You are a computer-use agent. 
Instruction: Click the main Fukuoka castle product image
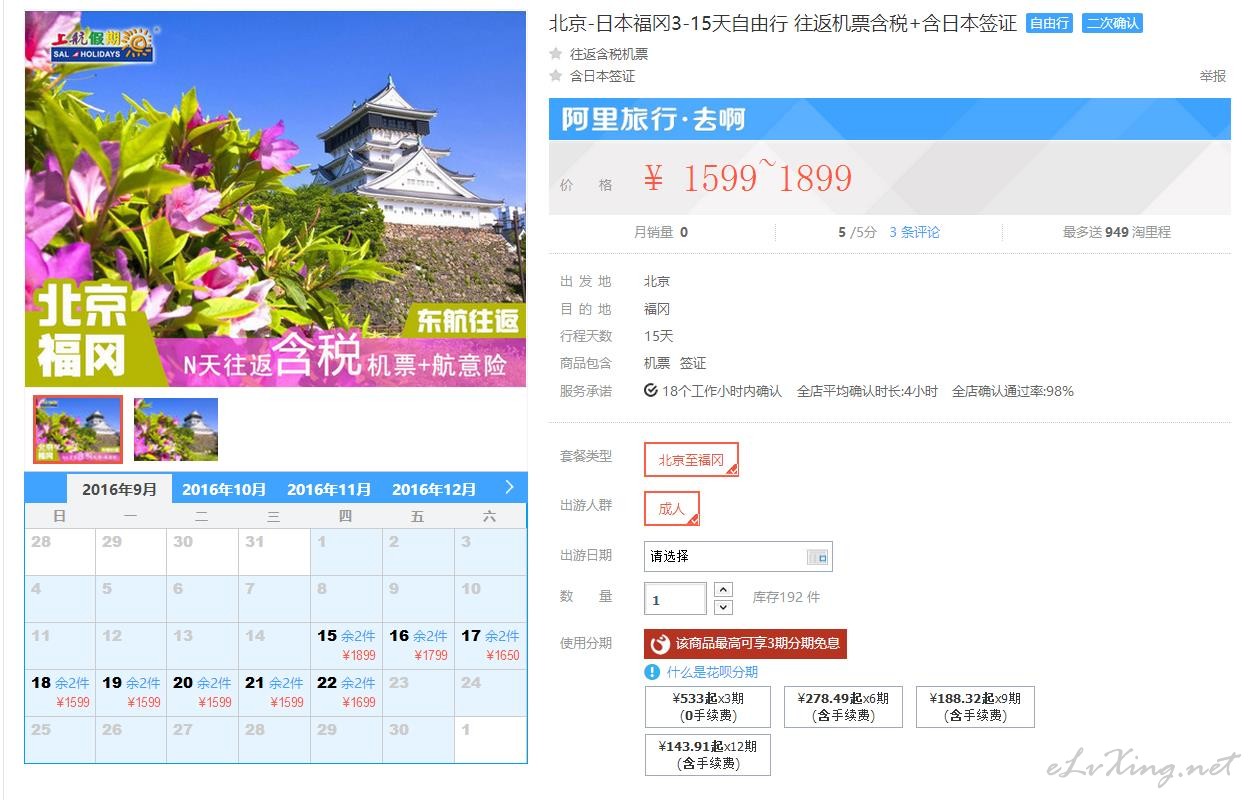[276, 199]
